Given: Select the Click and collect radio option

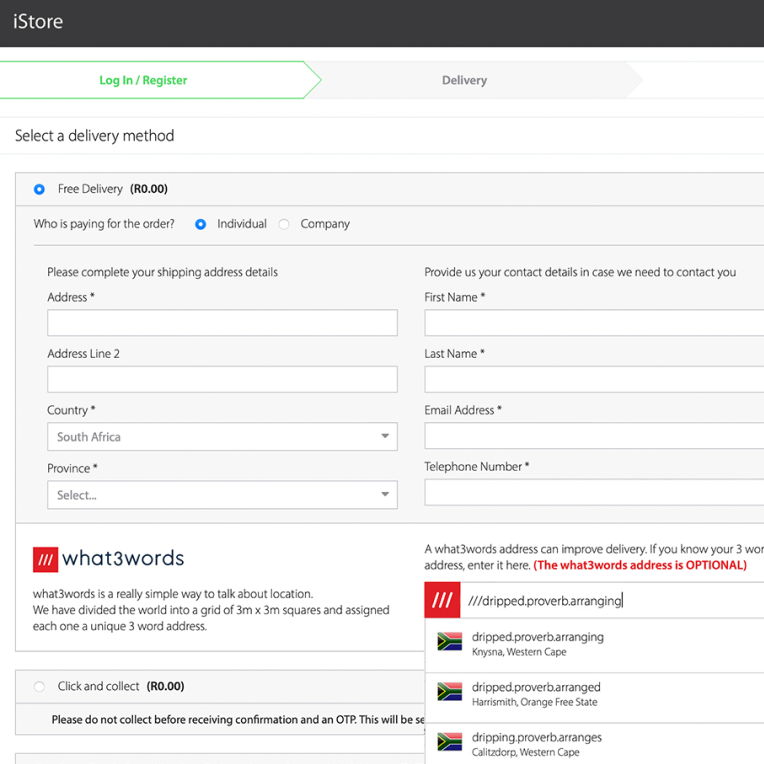Looking at the screenshot, I should [39, 687].
